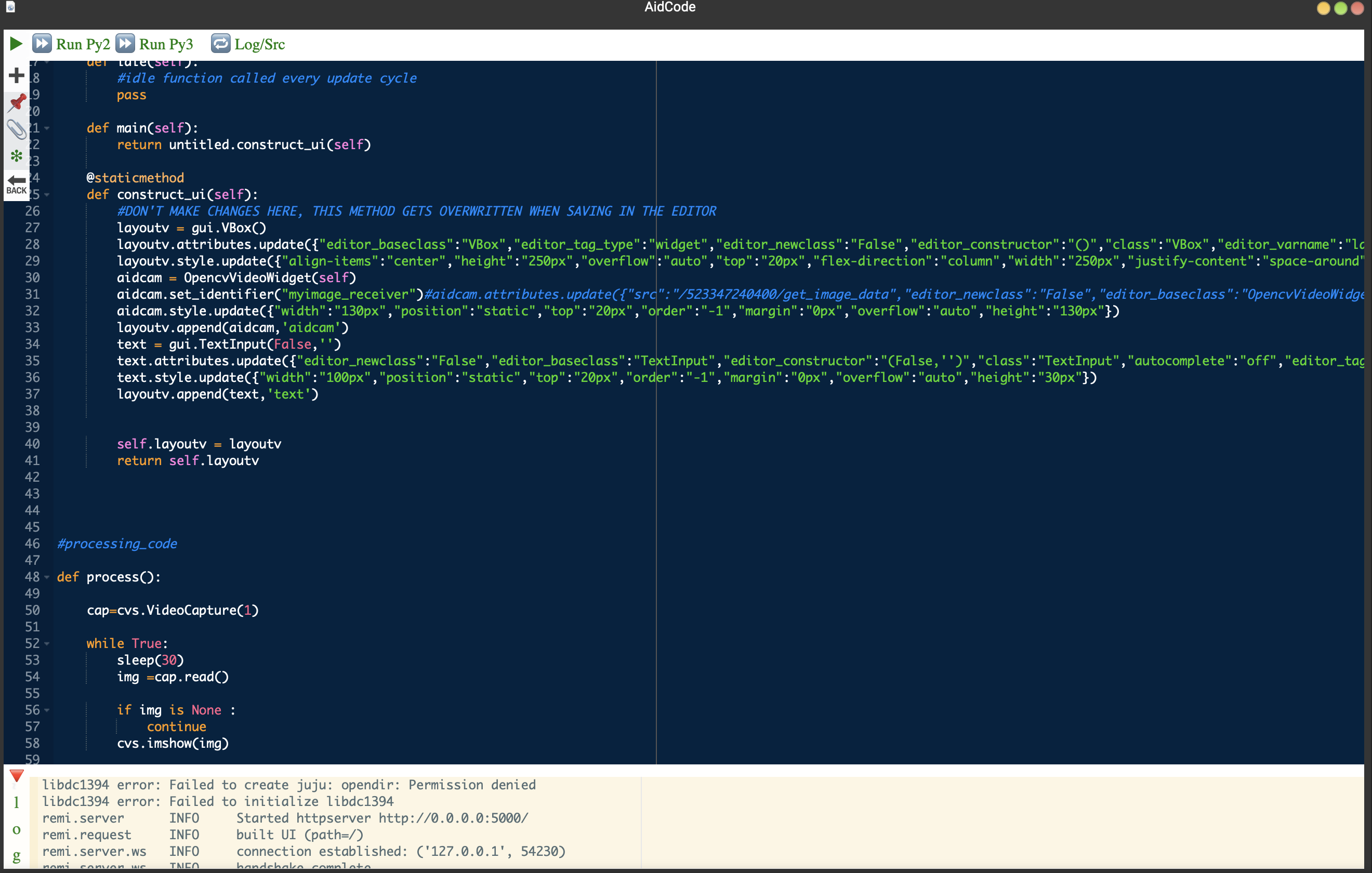Screen dimensions: 1372x873
Task: Click the #idle function called comment
Action: tap(267, 78)
